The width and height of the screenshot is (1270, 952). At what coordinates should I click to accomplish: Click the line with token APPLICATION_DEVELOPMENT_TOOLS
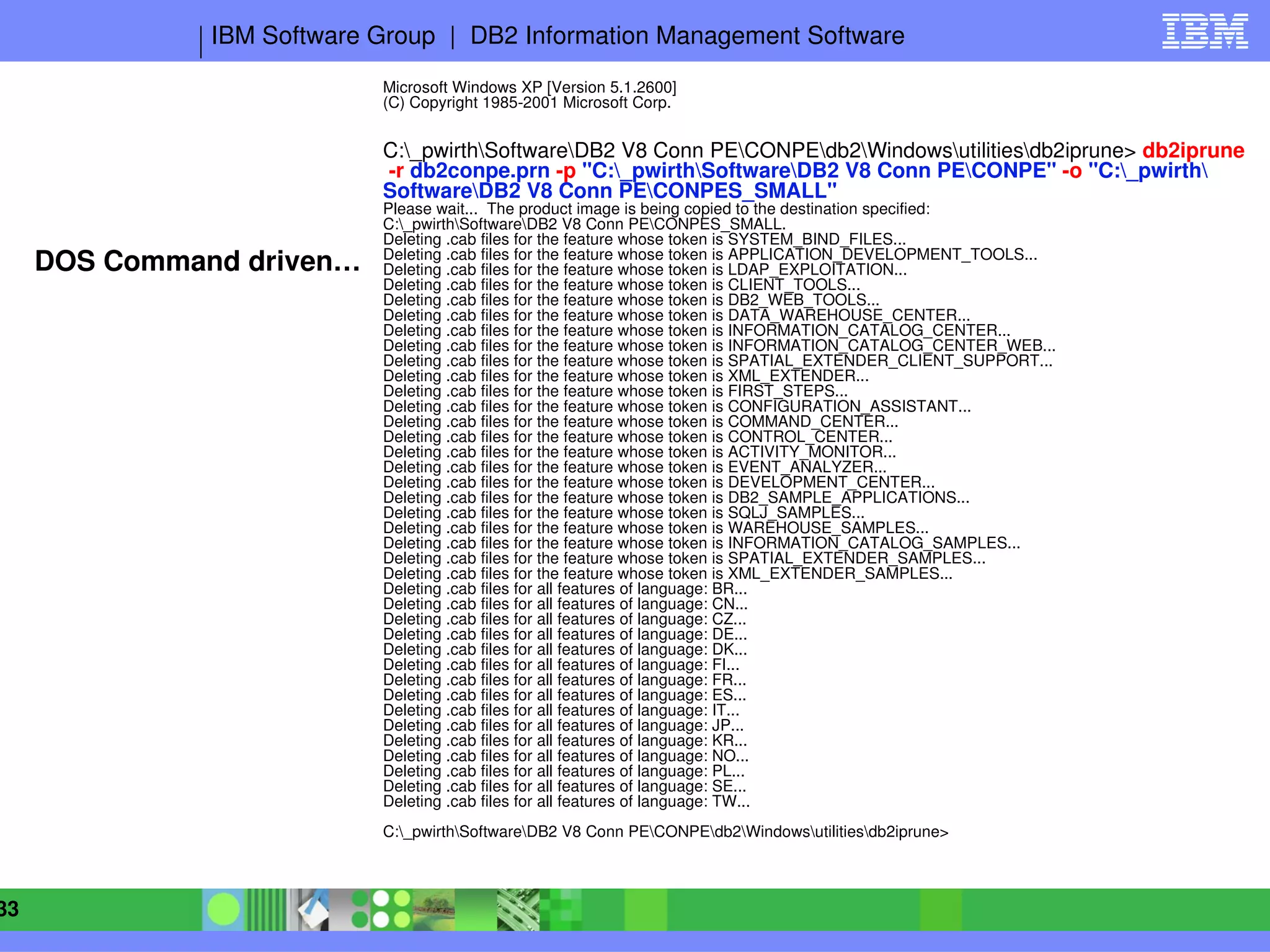(710, 255)
